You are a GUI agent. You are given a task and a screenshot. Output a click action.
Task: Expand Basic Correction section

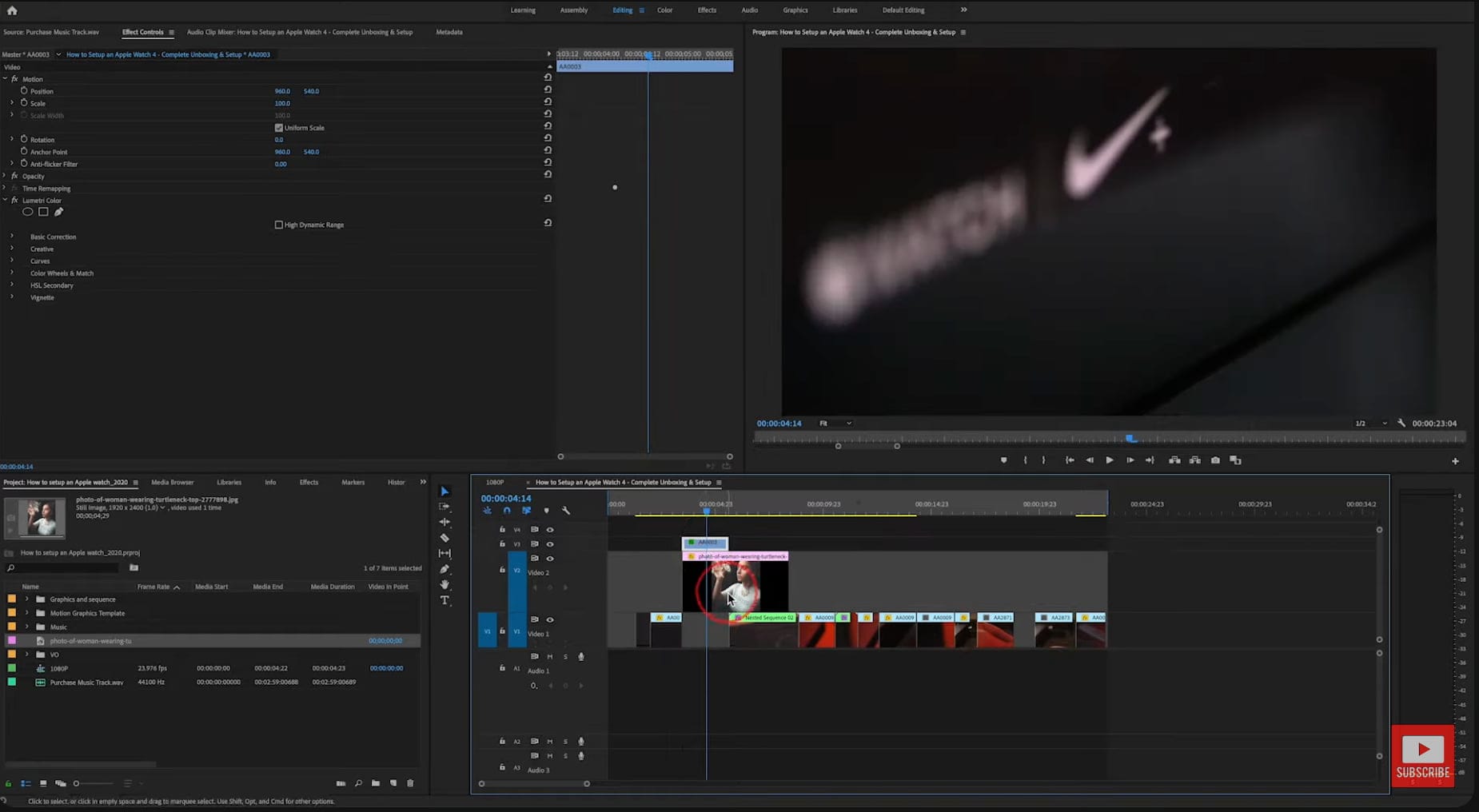[x=11, y=237]
